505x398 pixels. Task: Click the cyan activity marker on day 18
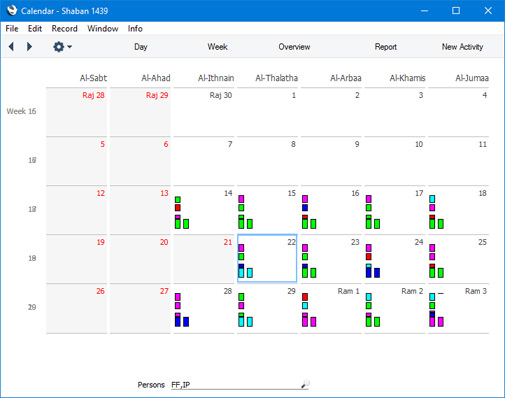pos(432,199)
